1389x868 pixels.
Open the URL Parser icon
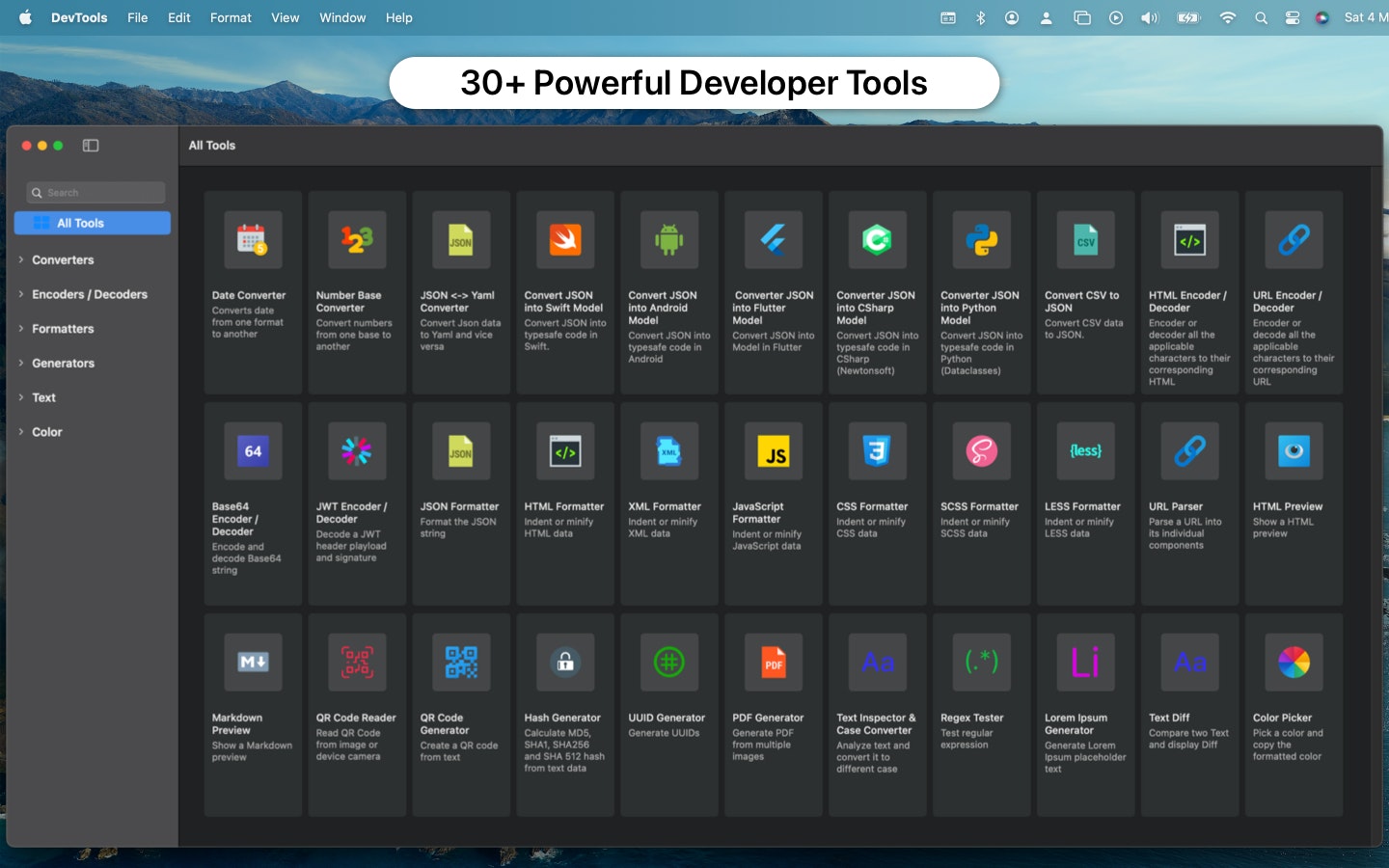click(x=1190, y=450)
